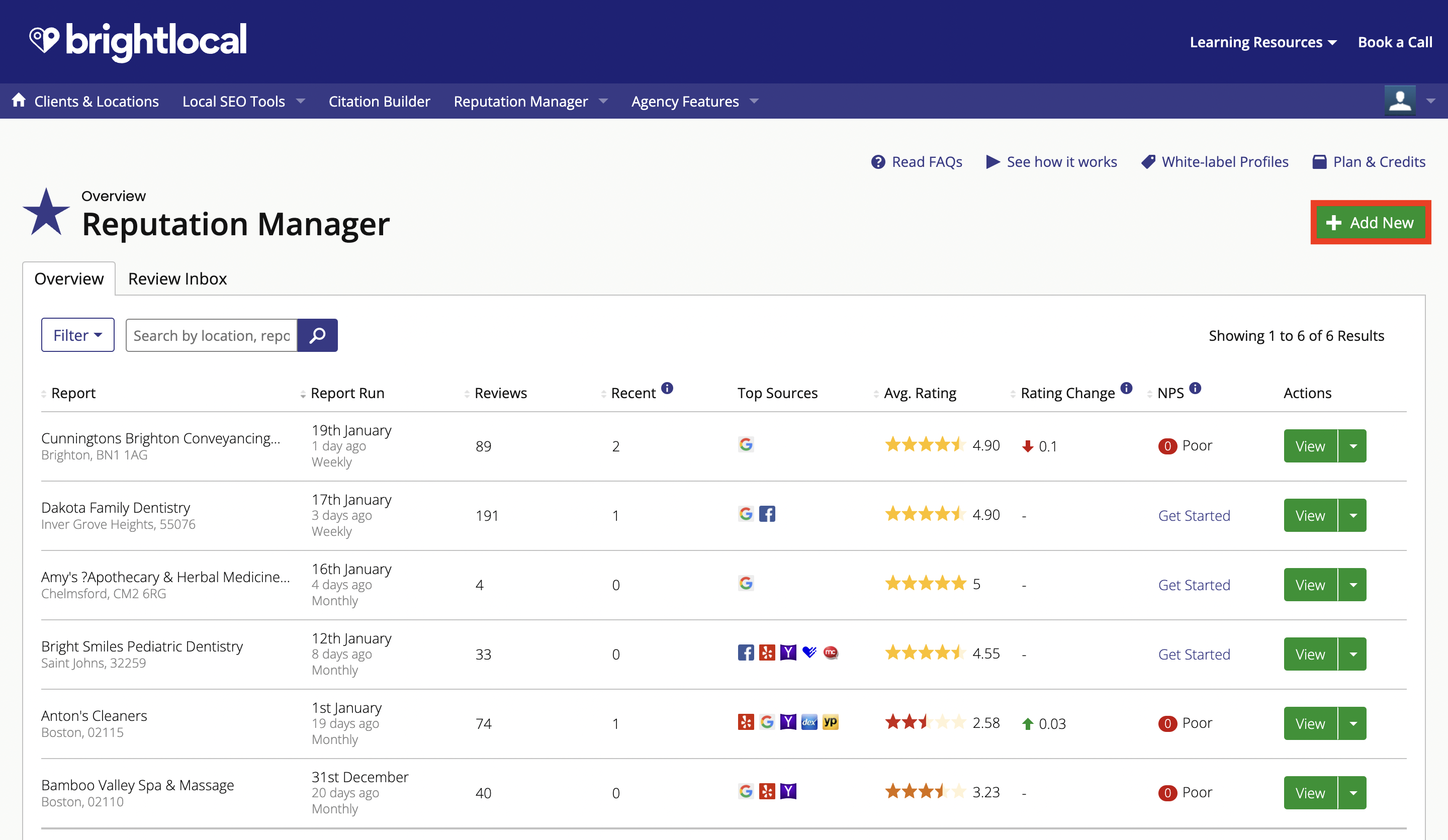
Task: Click the Plan & Credits wallet icon
Action: (1319, 162)
